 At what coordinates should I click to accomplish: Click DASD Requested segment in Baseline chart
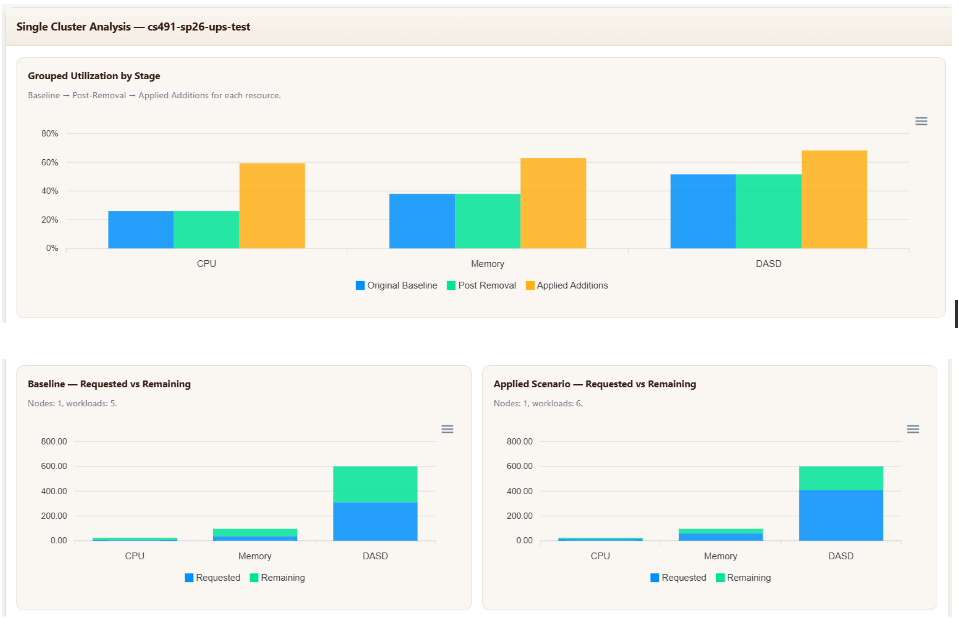click(x=375, y=522)
